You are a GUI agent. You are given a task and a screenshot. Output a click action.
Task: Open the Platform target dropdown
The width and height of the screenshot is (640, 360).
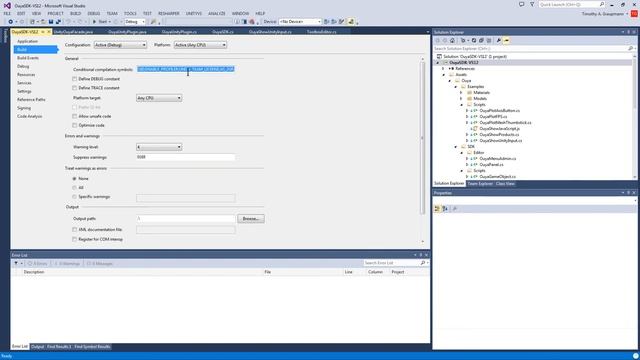pos(159,98)
